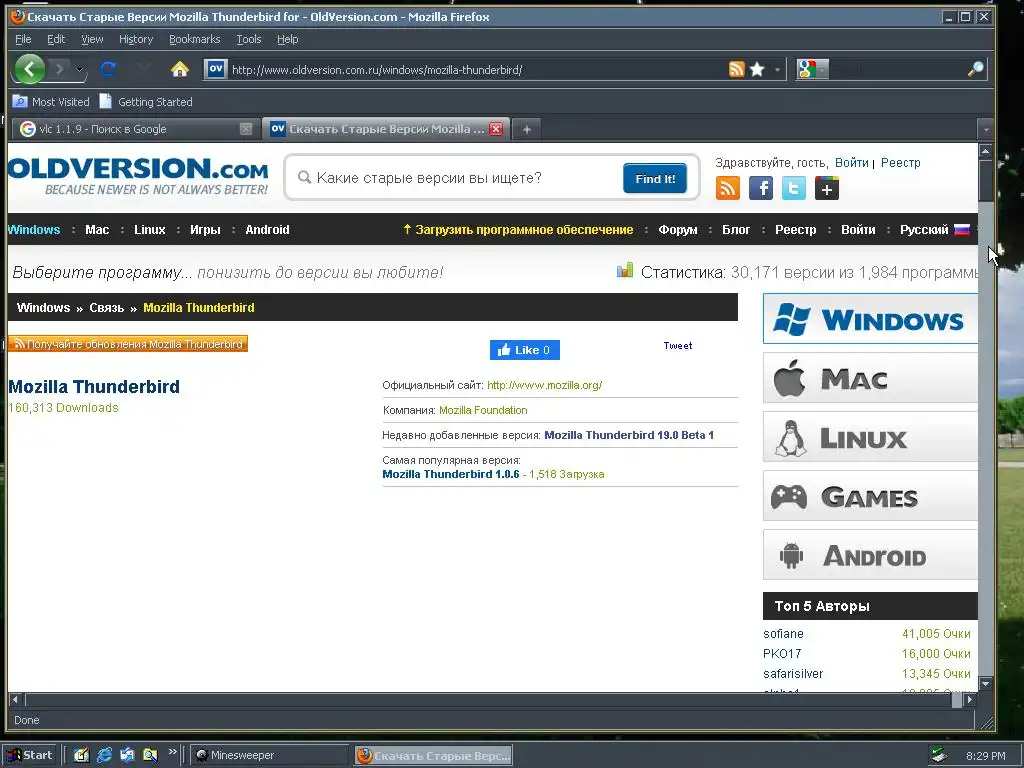The width and height of the screenshot is (1024, 768).
Task: Expand the bookmark star dropdown arrow
Action: pos(777,70)
